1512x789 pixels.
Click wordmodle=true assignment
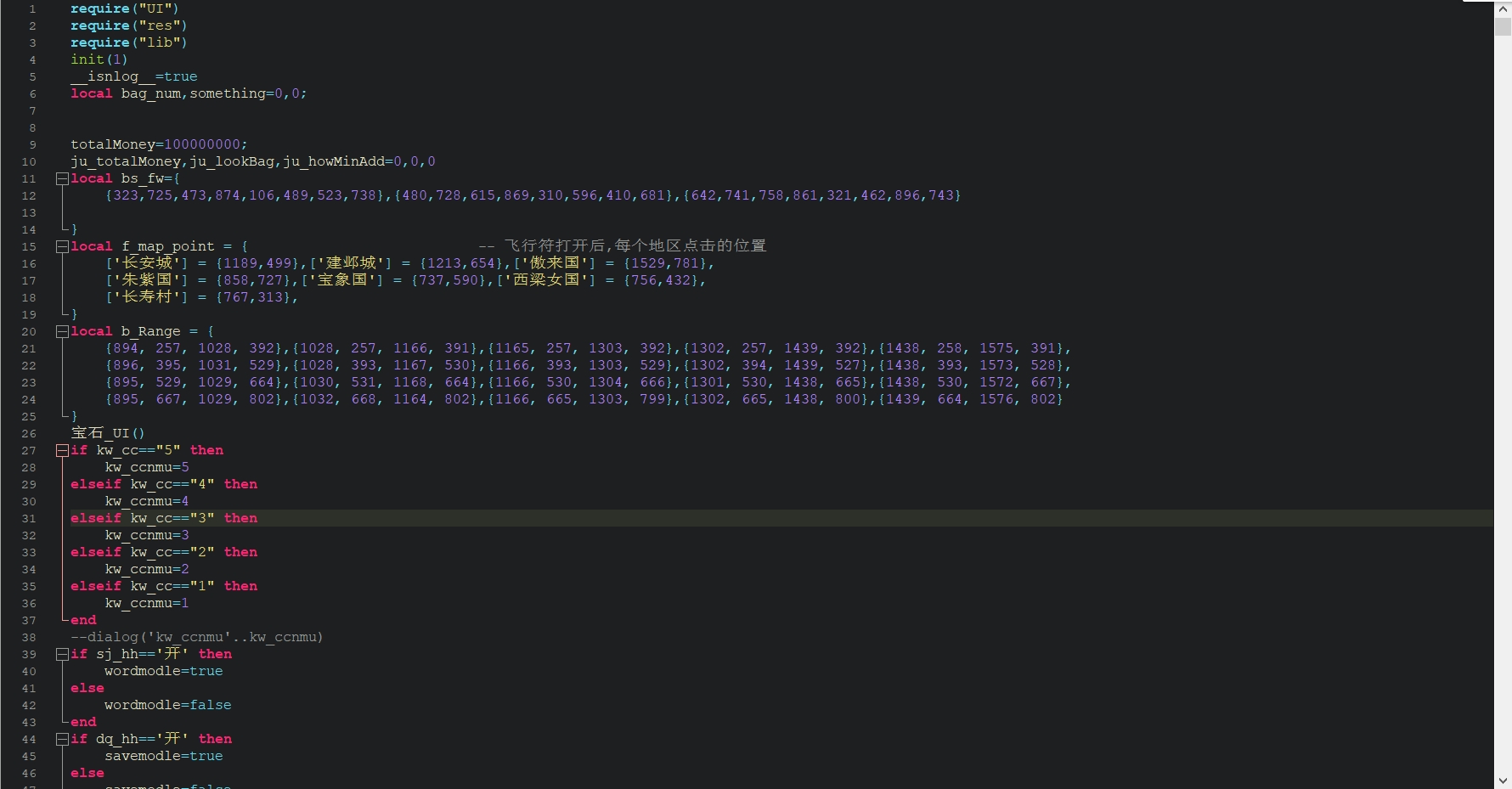pos(164,671)
